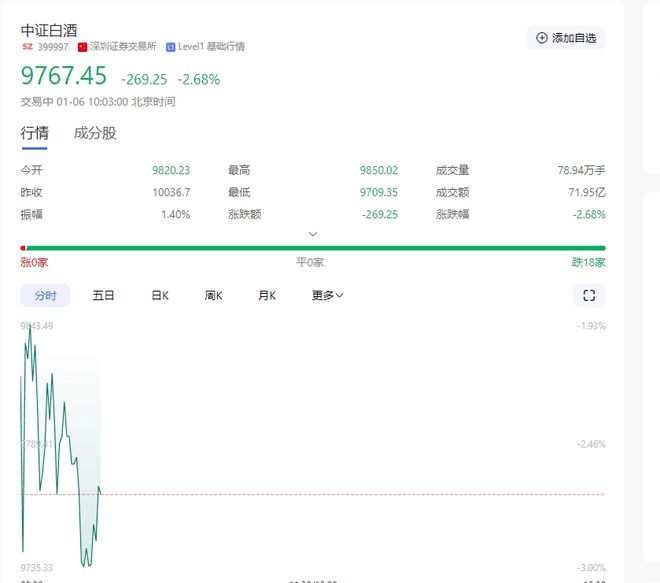Image resolution: width=660 pixels, height=583 pixels.
Task: Expand more quote details with the chevron
Action: coord(313,234)
